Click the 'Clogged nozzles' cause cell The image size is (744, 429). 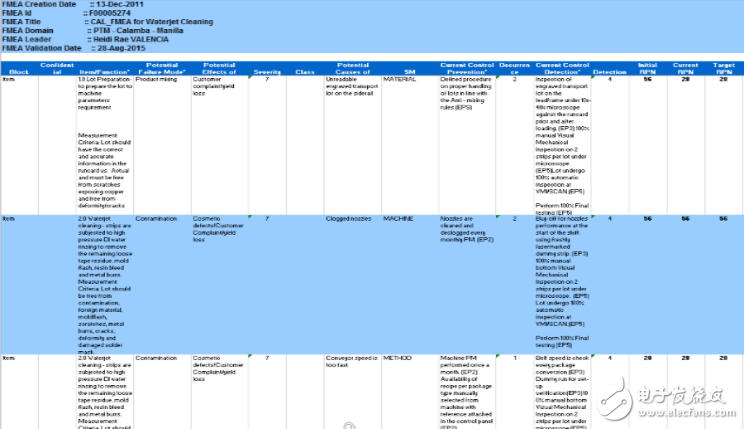352,217
